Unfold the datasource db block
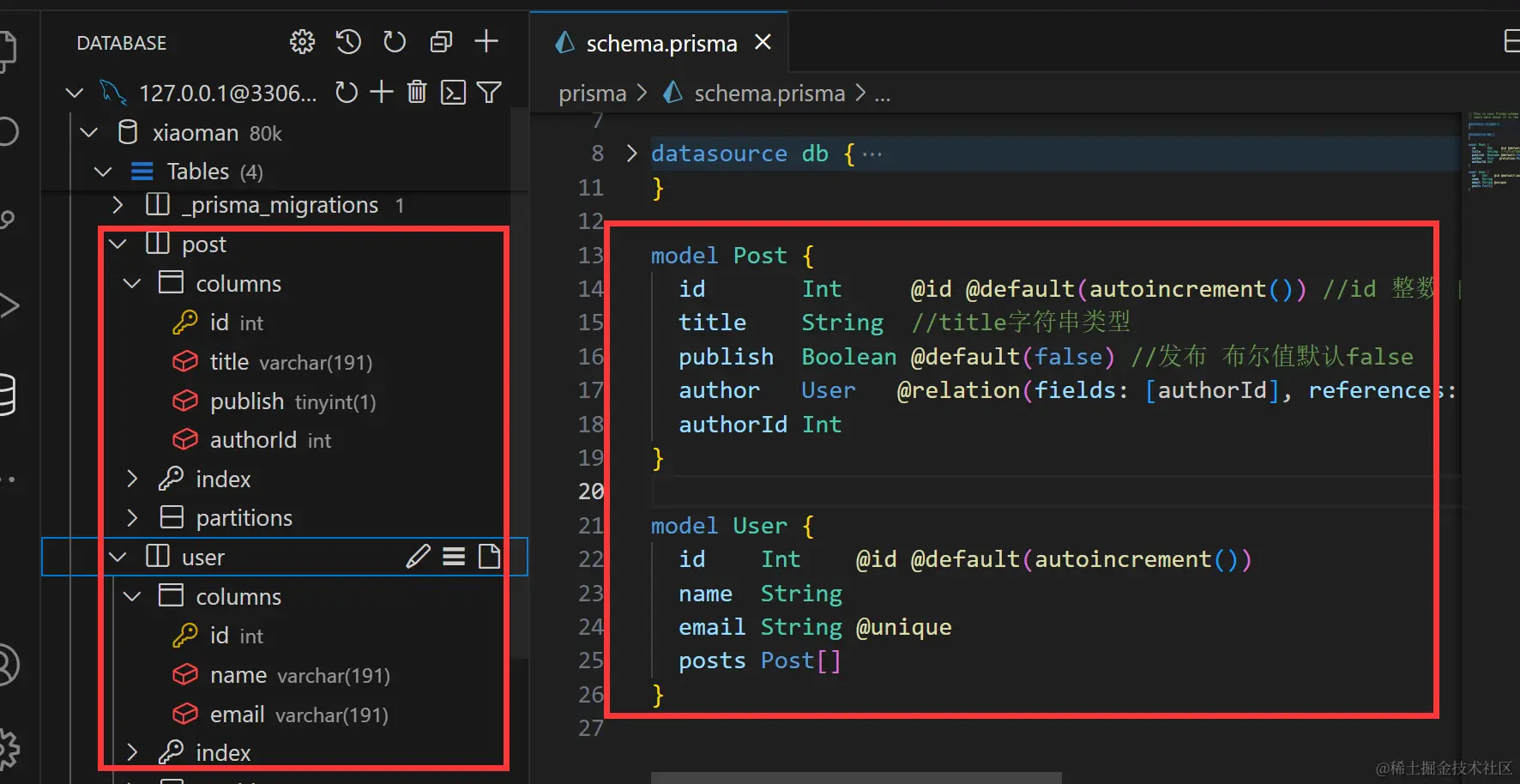The height and width of the screenshot is (784, 1520). (632, 154)
